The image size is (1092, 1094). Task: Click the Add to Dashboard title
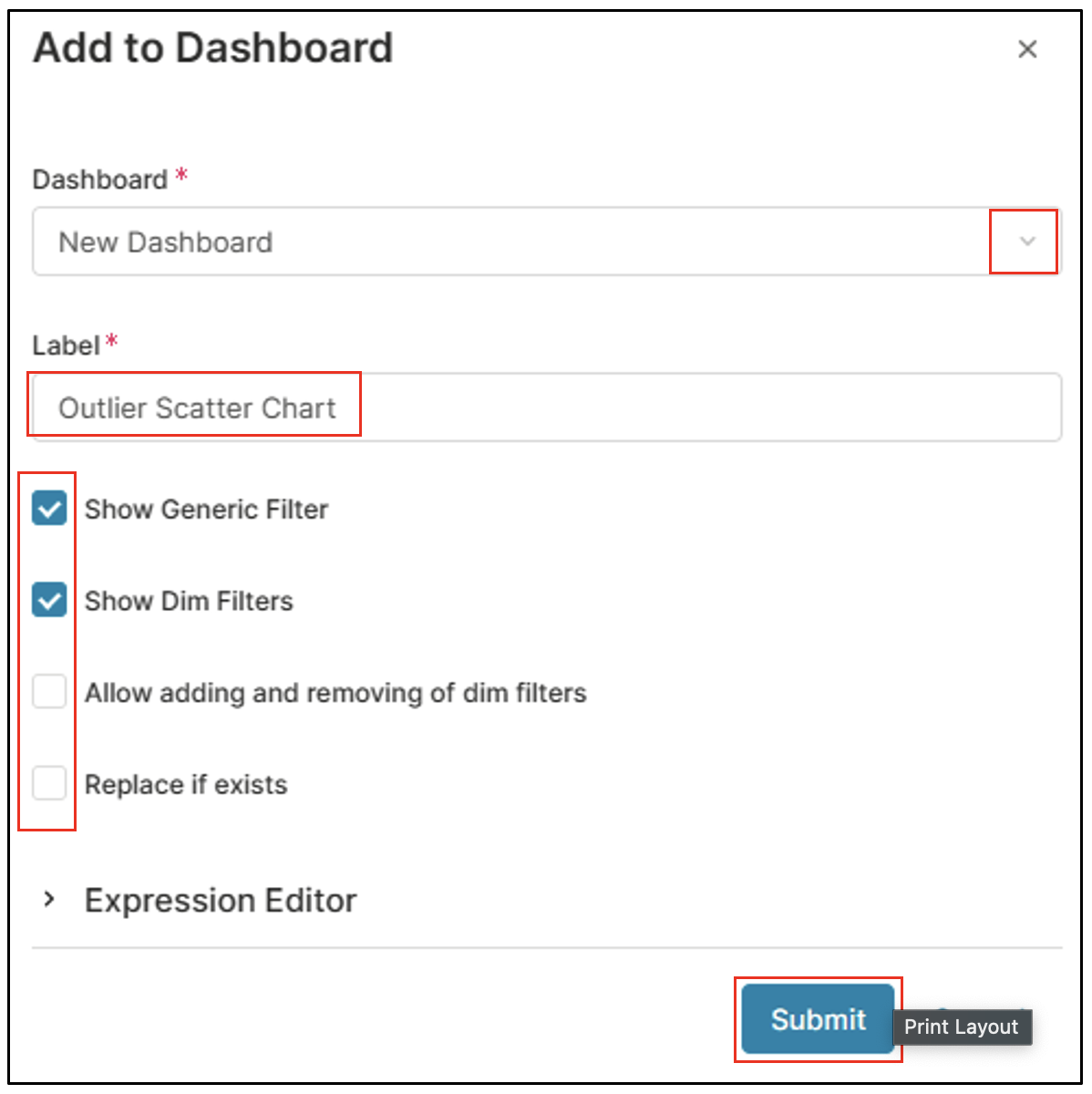tap(213, 48)
